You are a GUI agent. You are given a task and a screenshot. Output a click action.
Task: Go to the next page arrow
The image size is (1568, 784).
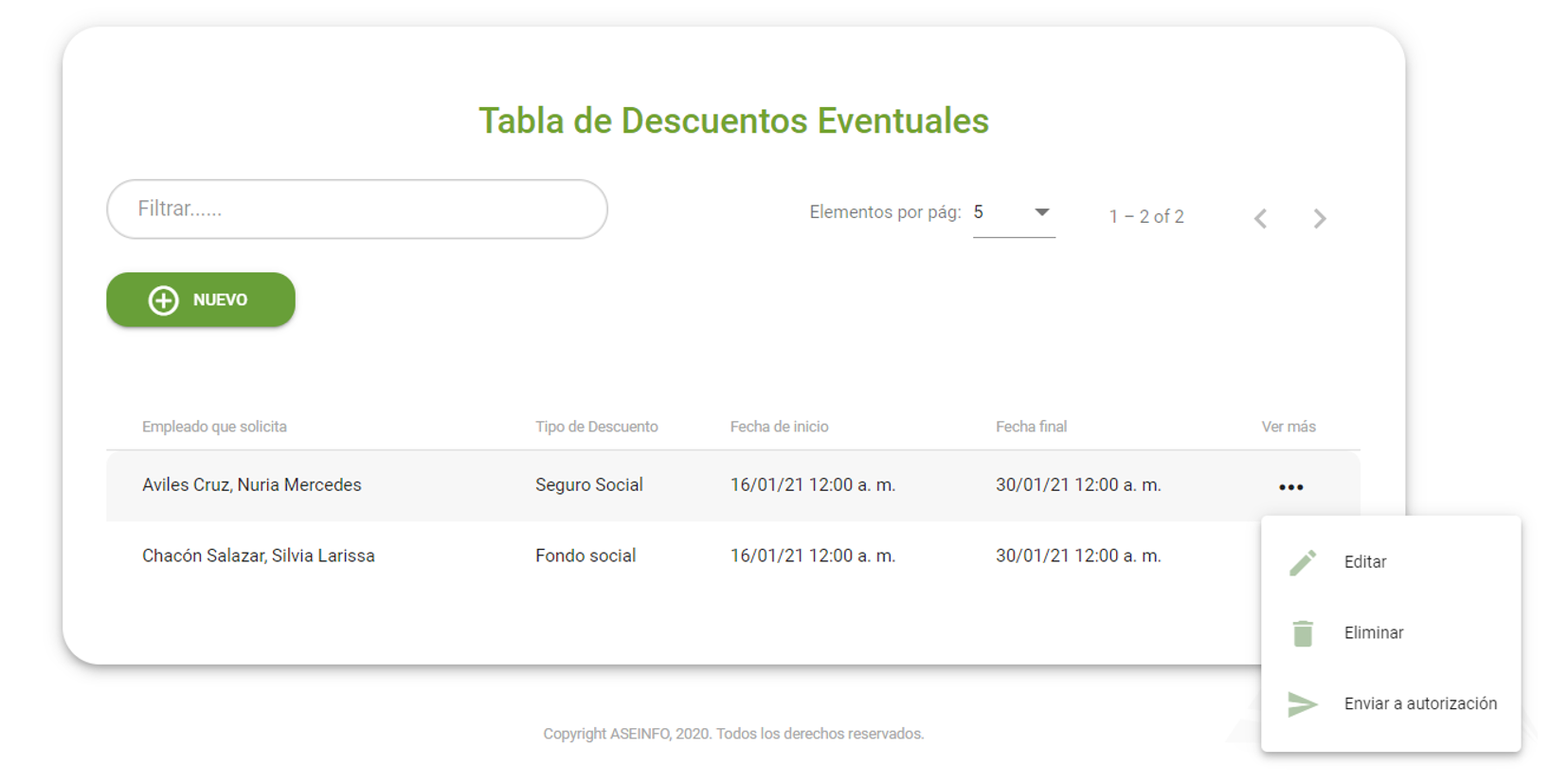(1320, 219)
